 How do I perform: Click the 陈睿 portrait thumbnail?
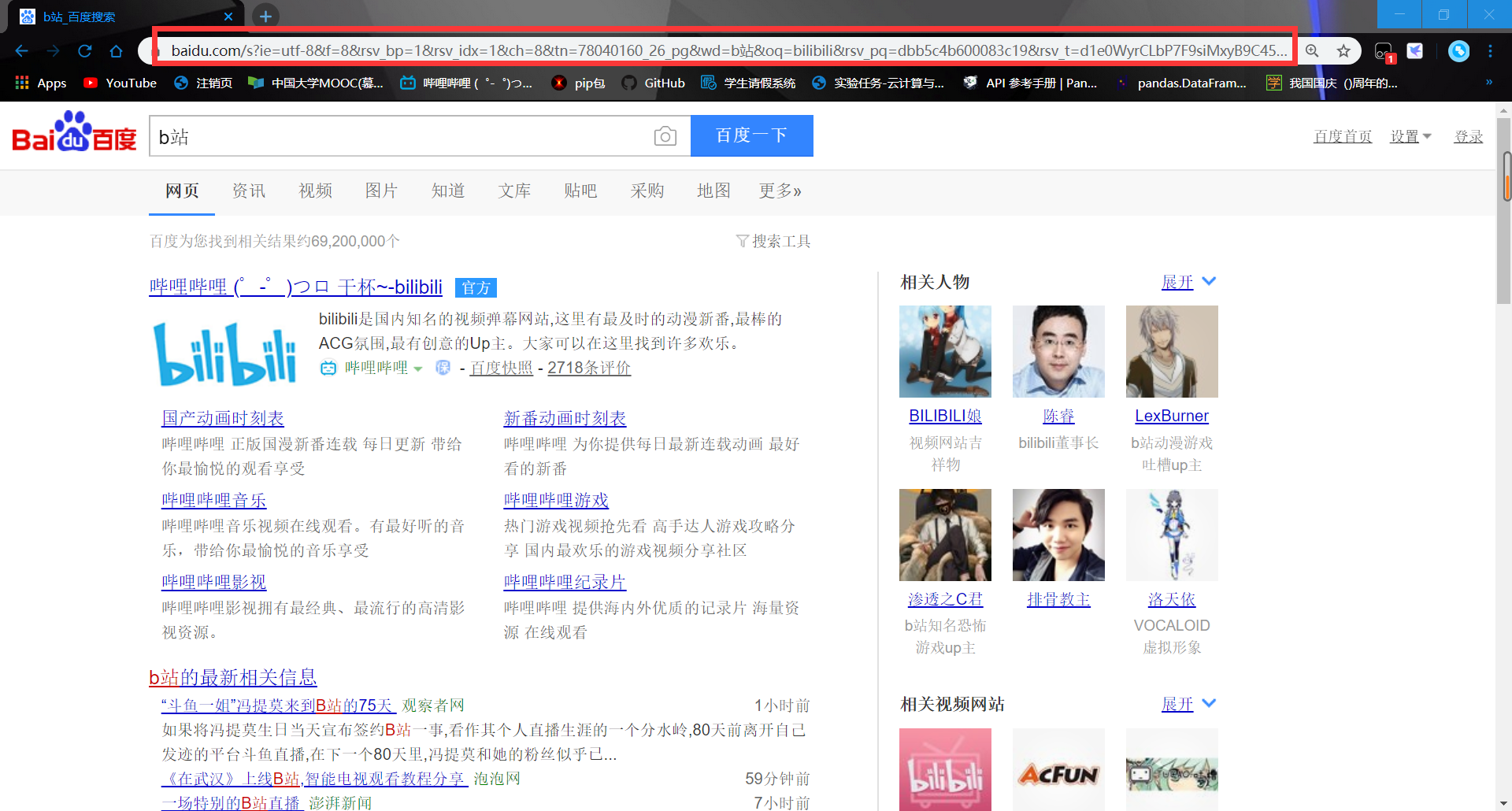pyautogui.click(x=1058, y=351)
